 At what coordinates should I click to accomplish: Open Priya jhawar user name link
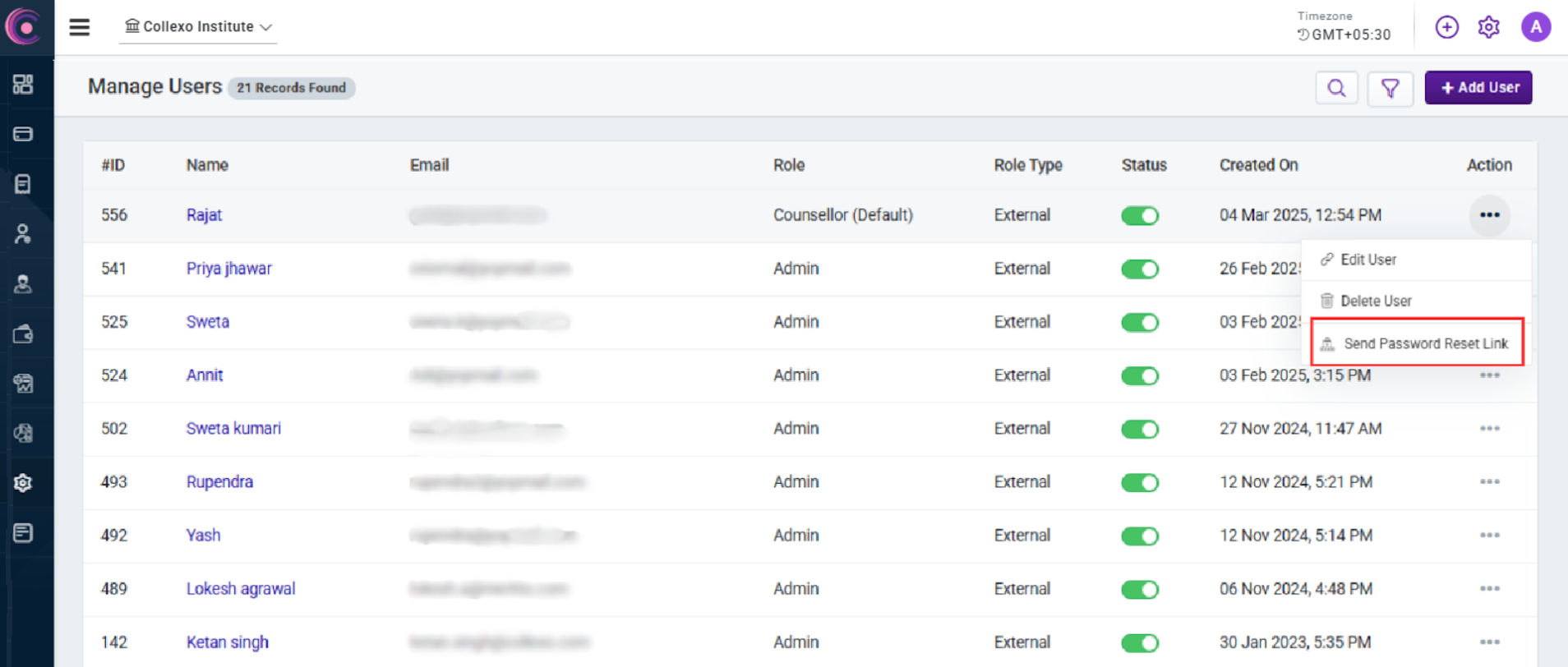[228, 269]
